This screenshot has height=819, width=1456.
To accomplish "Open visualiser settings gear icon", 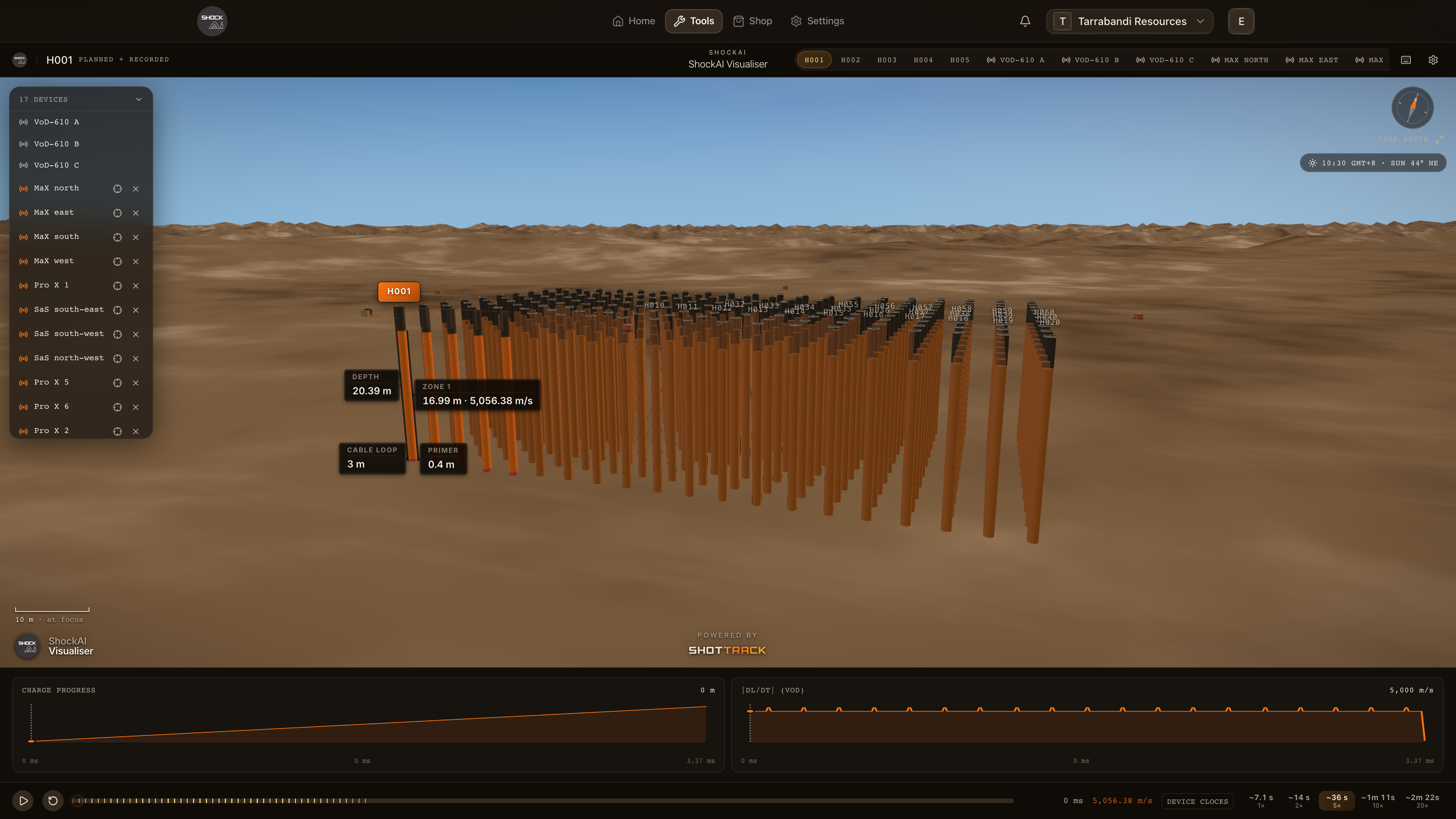I will [1433, 60].
